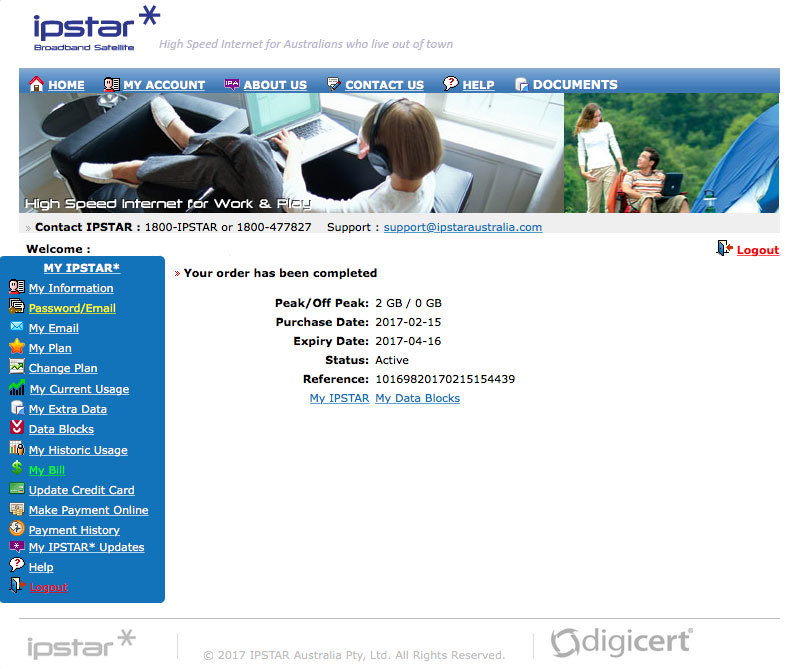
Task: Click the envelope icon beside My Email
Action: point(17,326)
